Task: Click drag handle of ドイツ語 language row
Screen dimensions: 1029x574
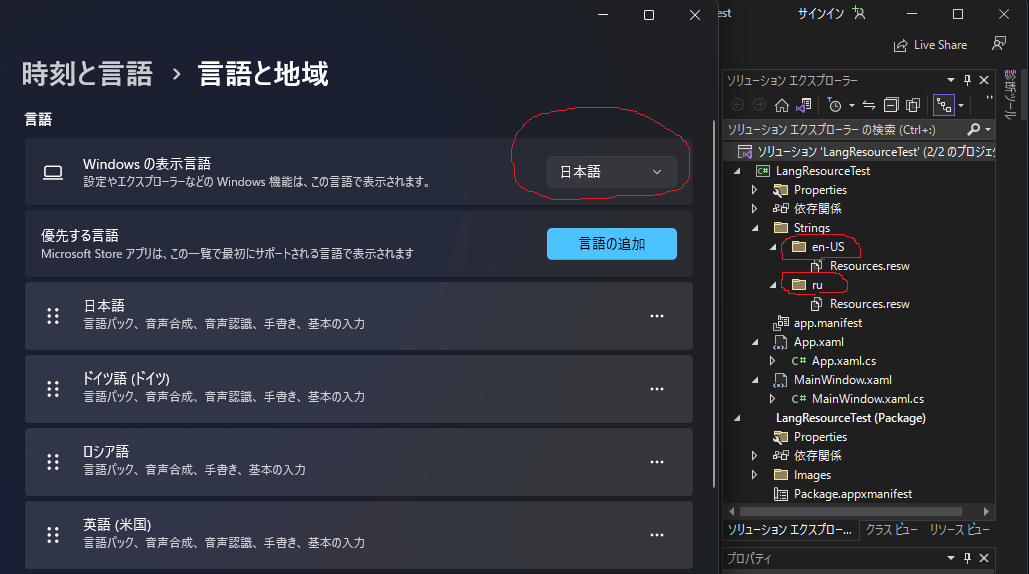Action: [x=53, y=389]
